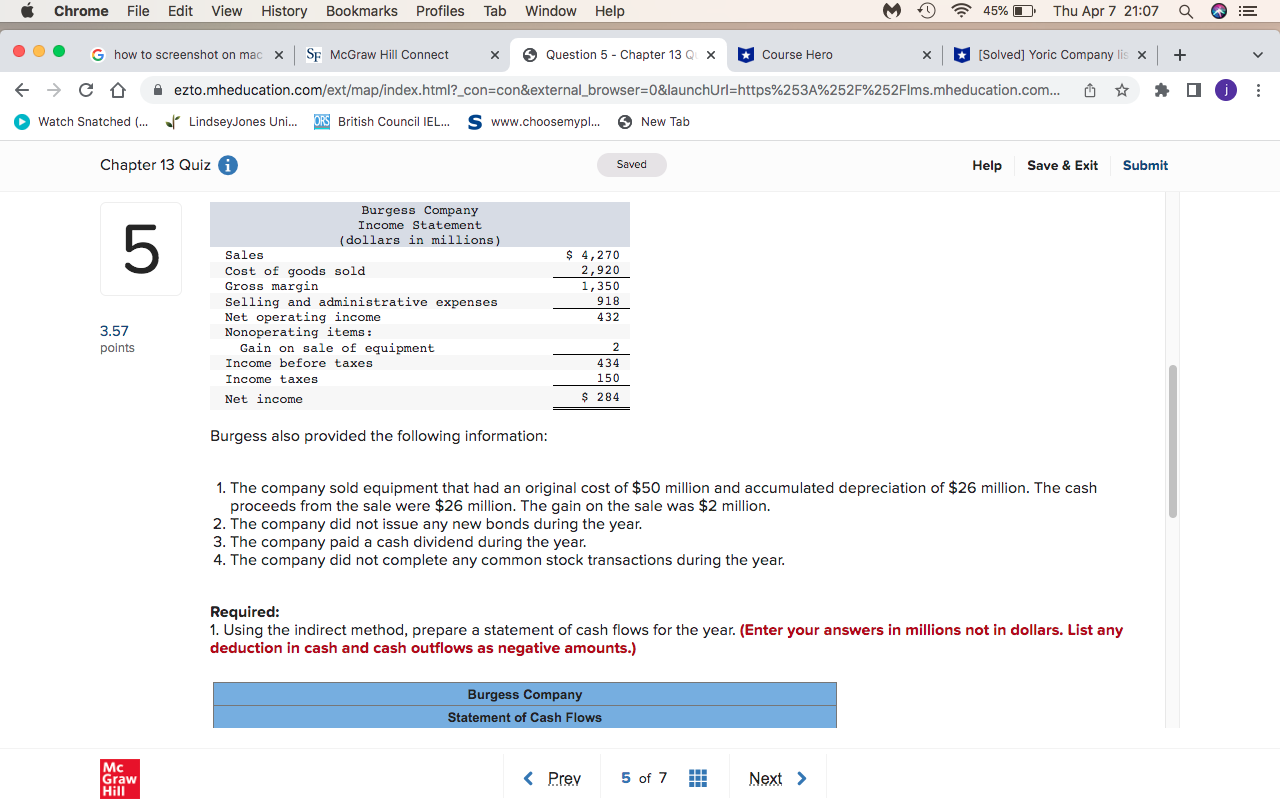
Task: Open the question navigator grid icon
Action: pyautogui.click(x=697, y=777)
